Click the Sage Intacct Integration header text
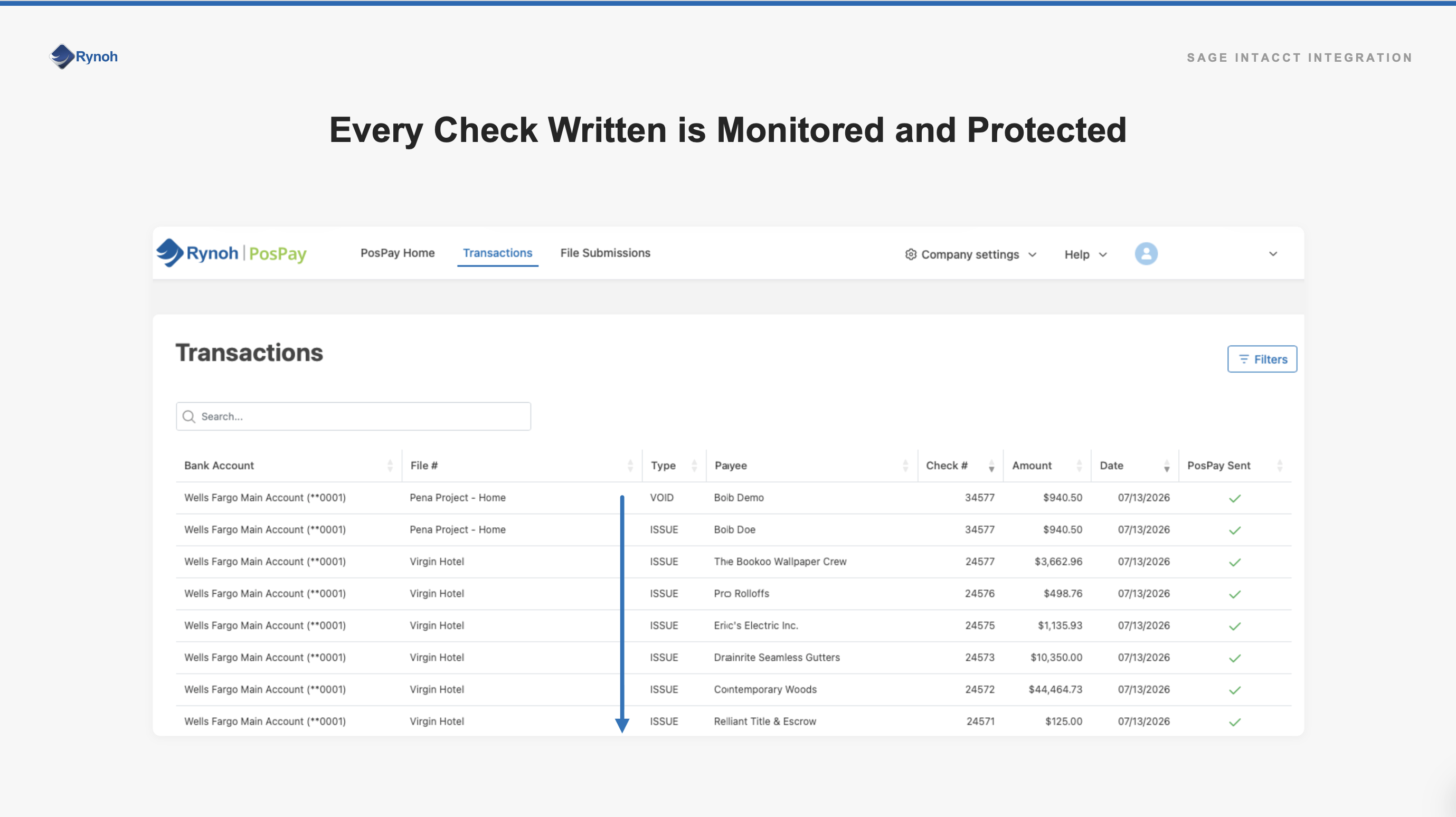Screen dimensions: 1456x817 tap(1299, 58)
